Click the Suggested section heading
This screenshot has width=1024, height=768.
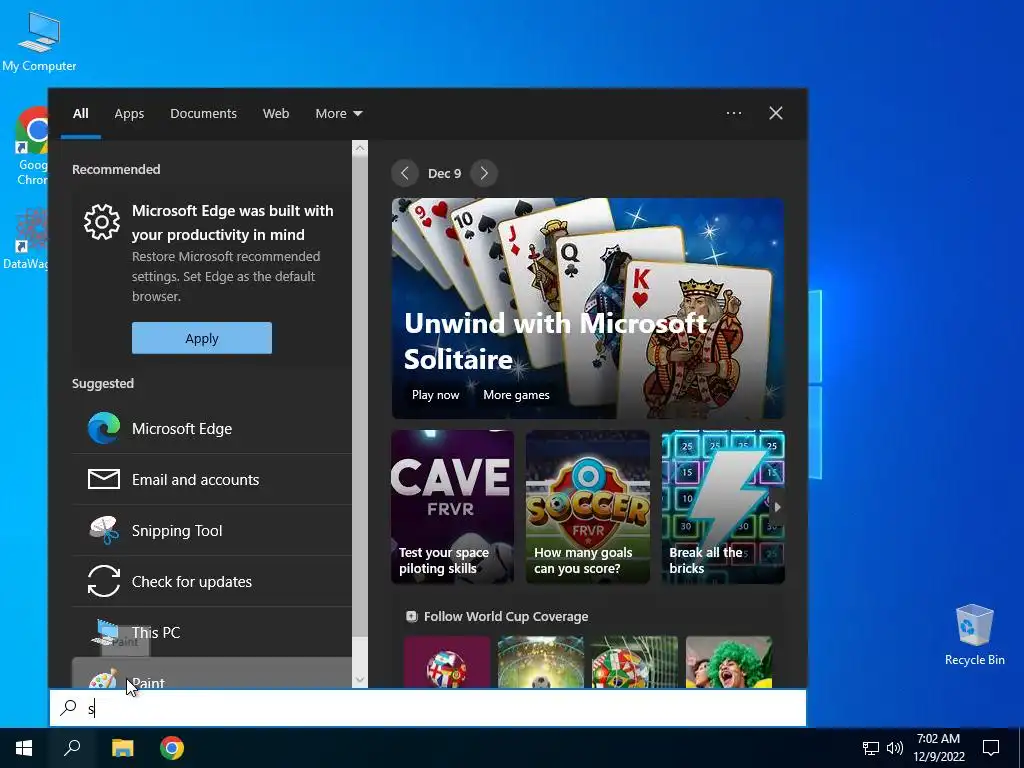pos(103,383)
